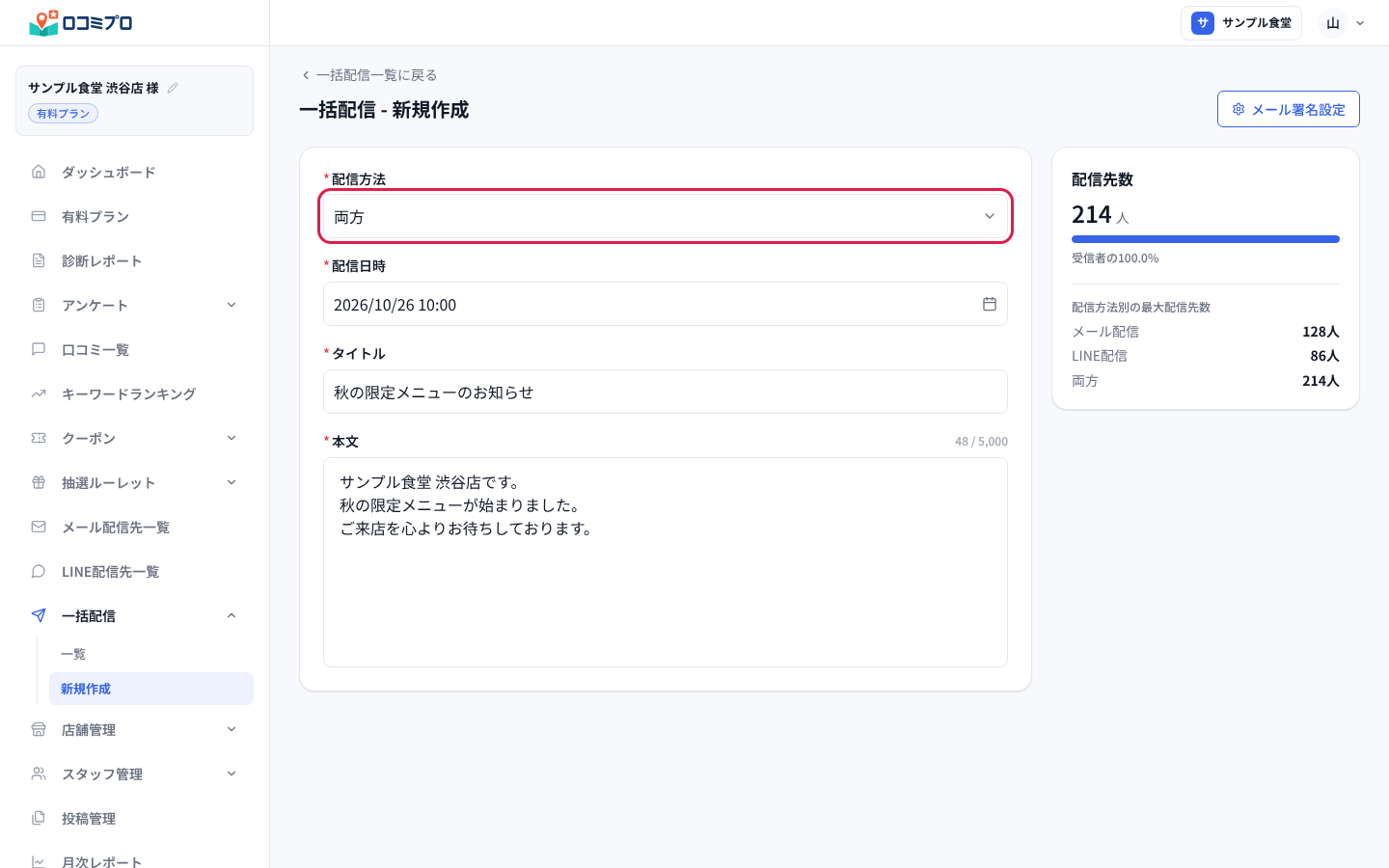Click the 一括配信 paper plane icon

point(39,615)
